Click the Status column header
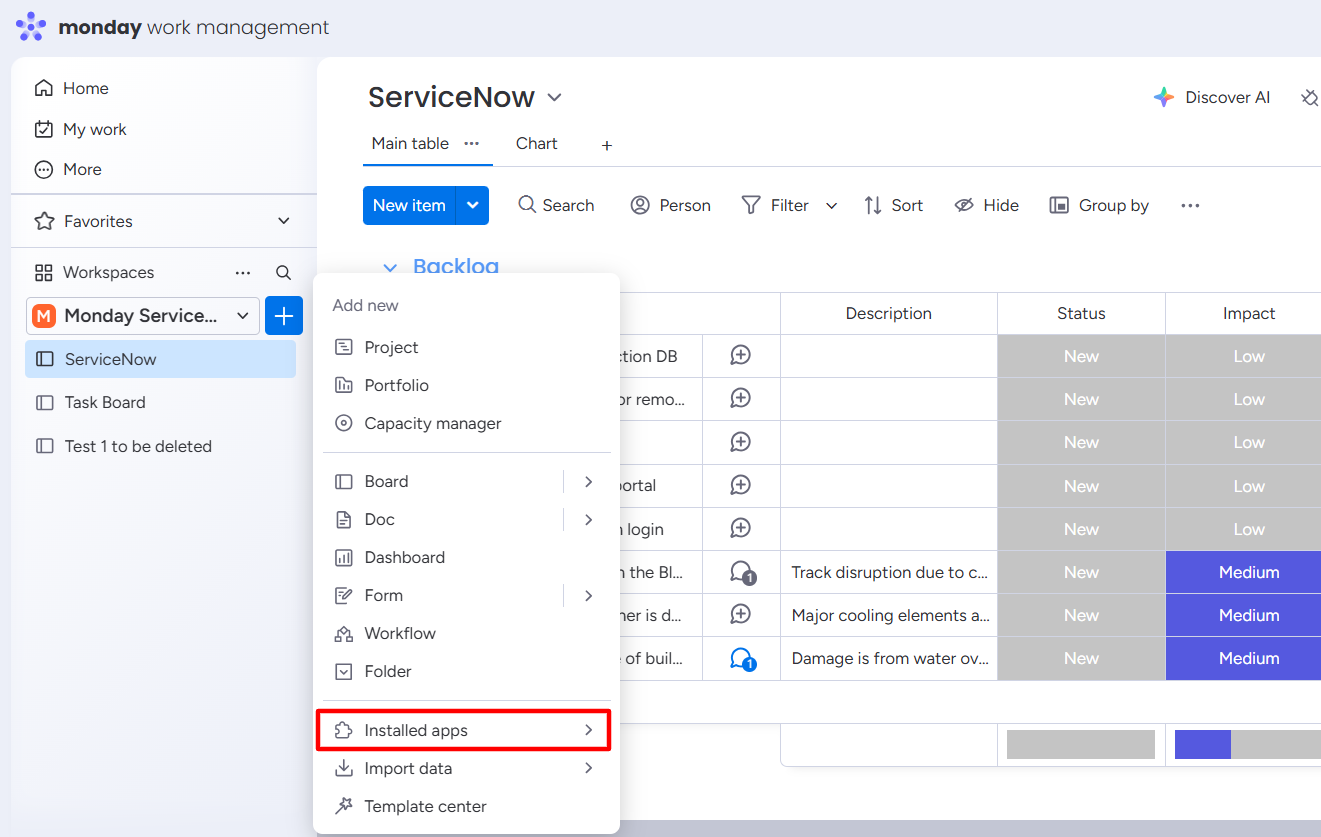This screenshot has height=837, width=1321. (x=1081, y=313)
